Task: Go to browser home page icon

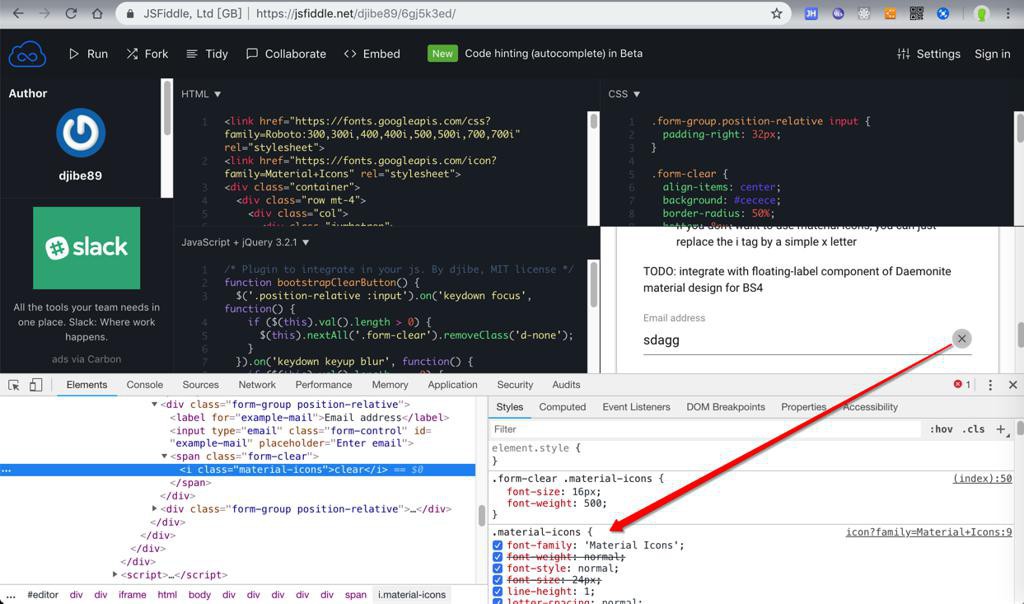Action: coord(97,13)
